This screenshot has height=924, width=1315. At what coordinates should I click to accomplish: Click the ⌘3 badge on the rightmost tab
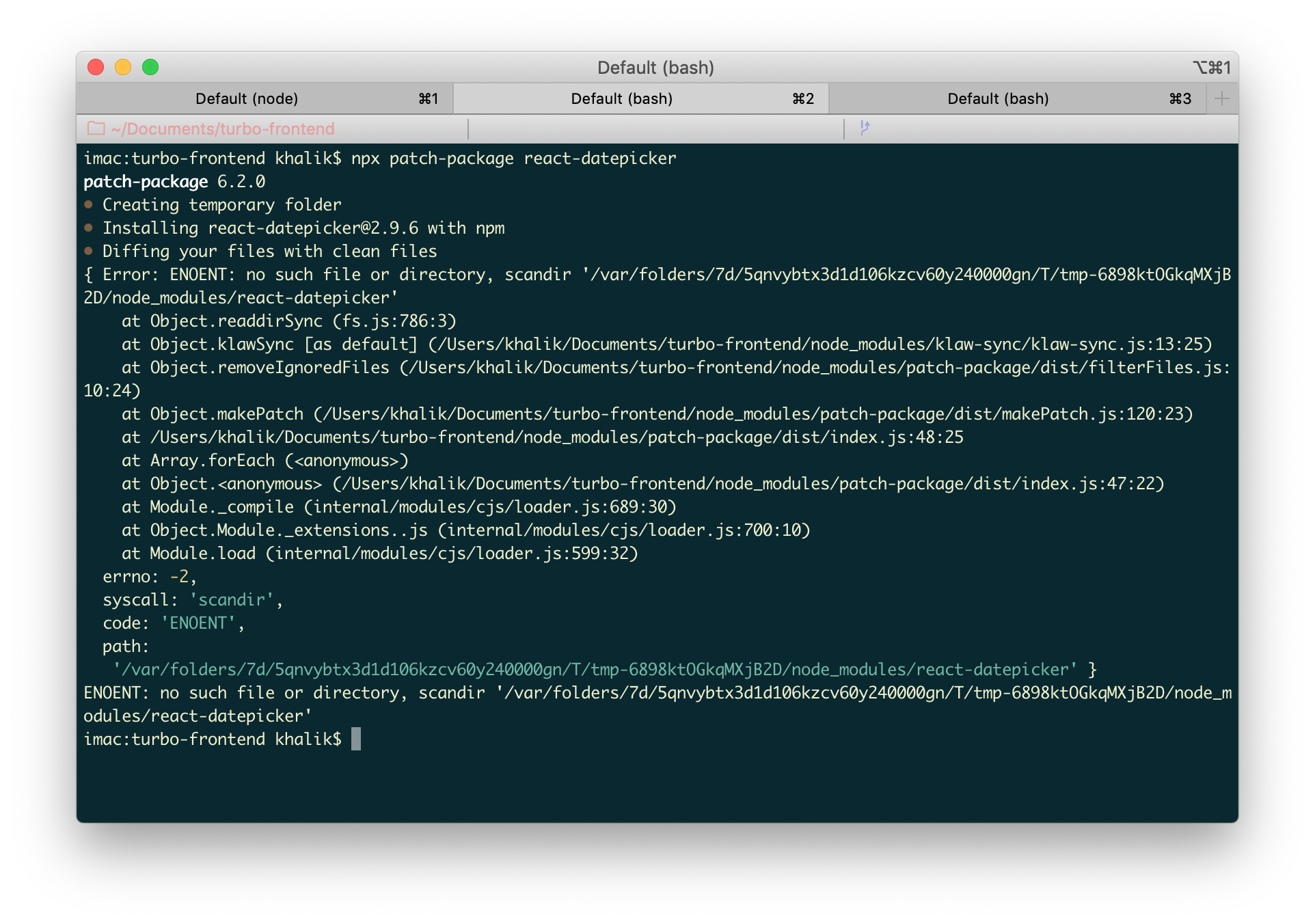click(x=1181, y=98)
